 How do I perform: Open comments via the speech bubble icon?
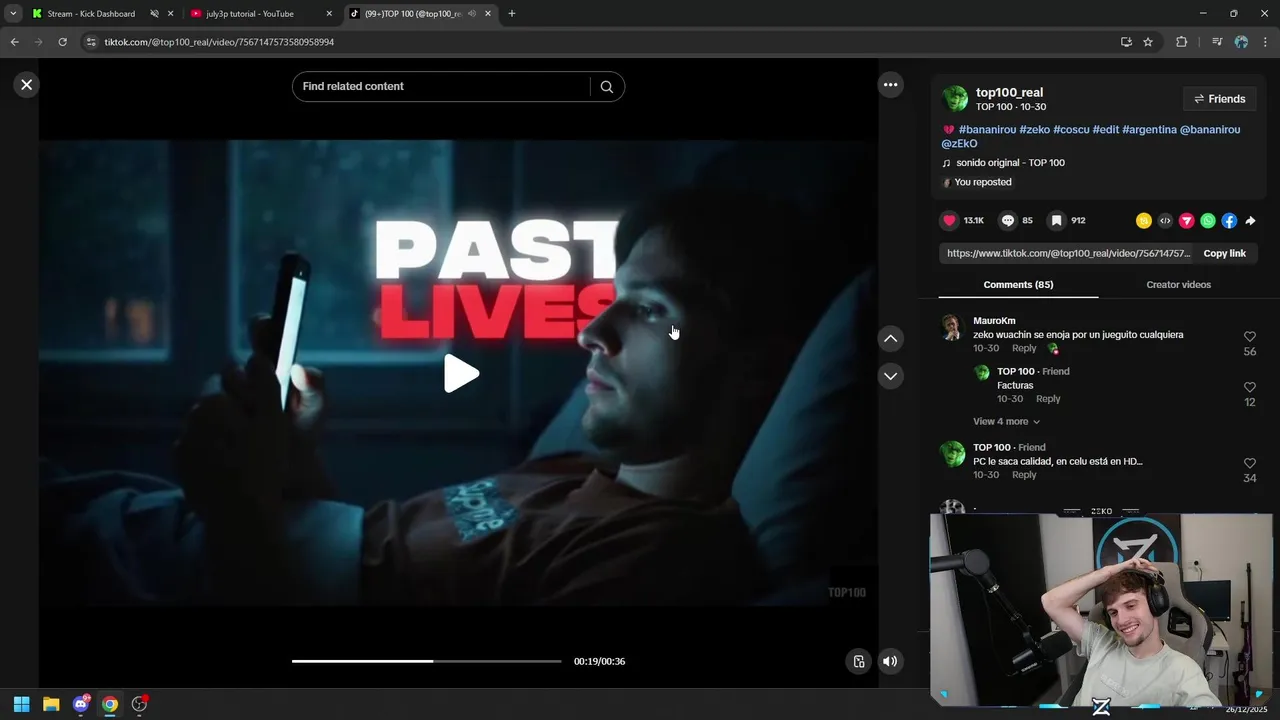pos(1008,221)
